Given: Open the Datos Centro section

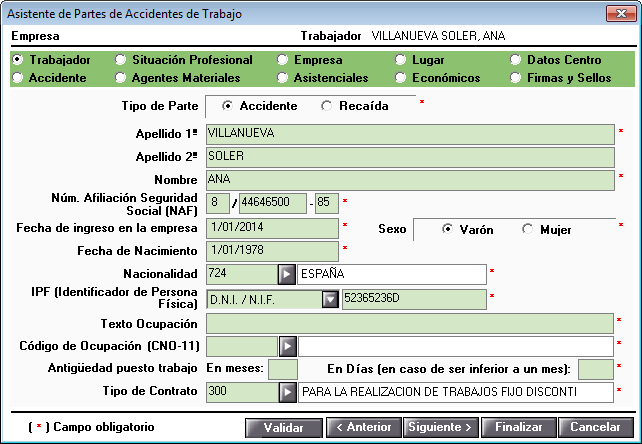Looking at the screenshot, I should pyautogui.click(x=515, y=60).
